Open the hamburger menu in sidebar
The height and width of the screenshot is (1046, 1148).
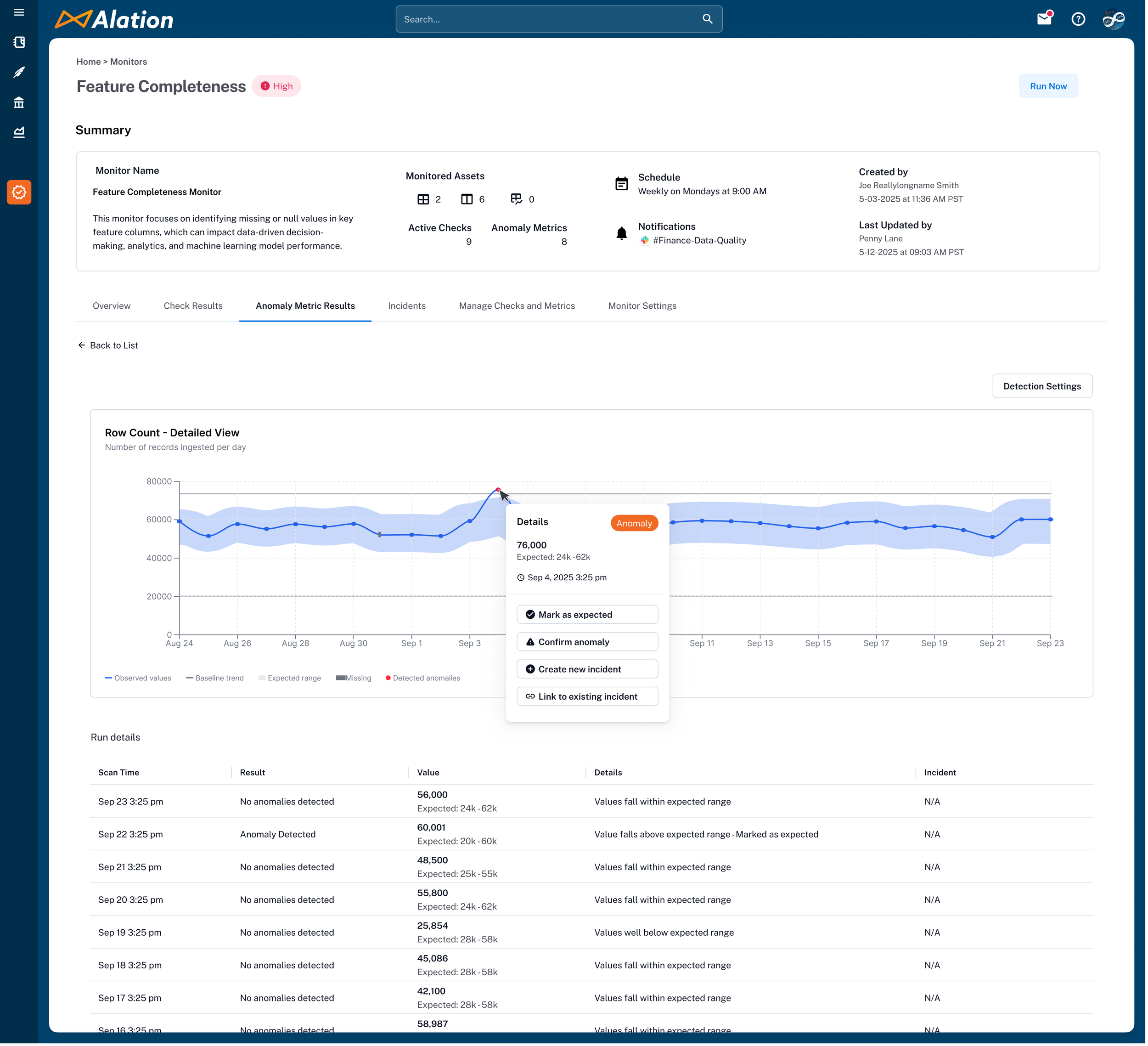coord(19,12)
